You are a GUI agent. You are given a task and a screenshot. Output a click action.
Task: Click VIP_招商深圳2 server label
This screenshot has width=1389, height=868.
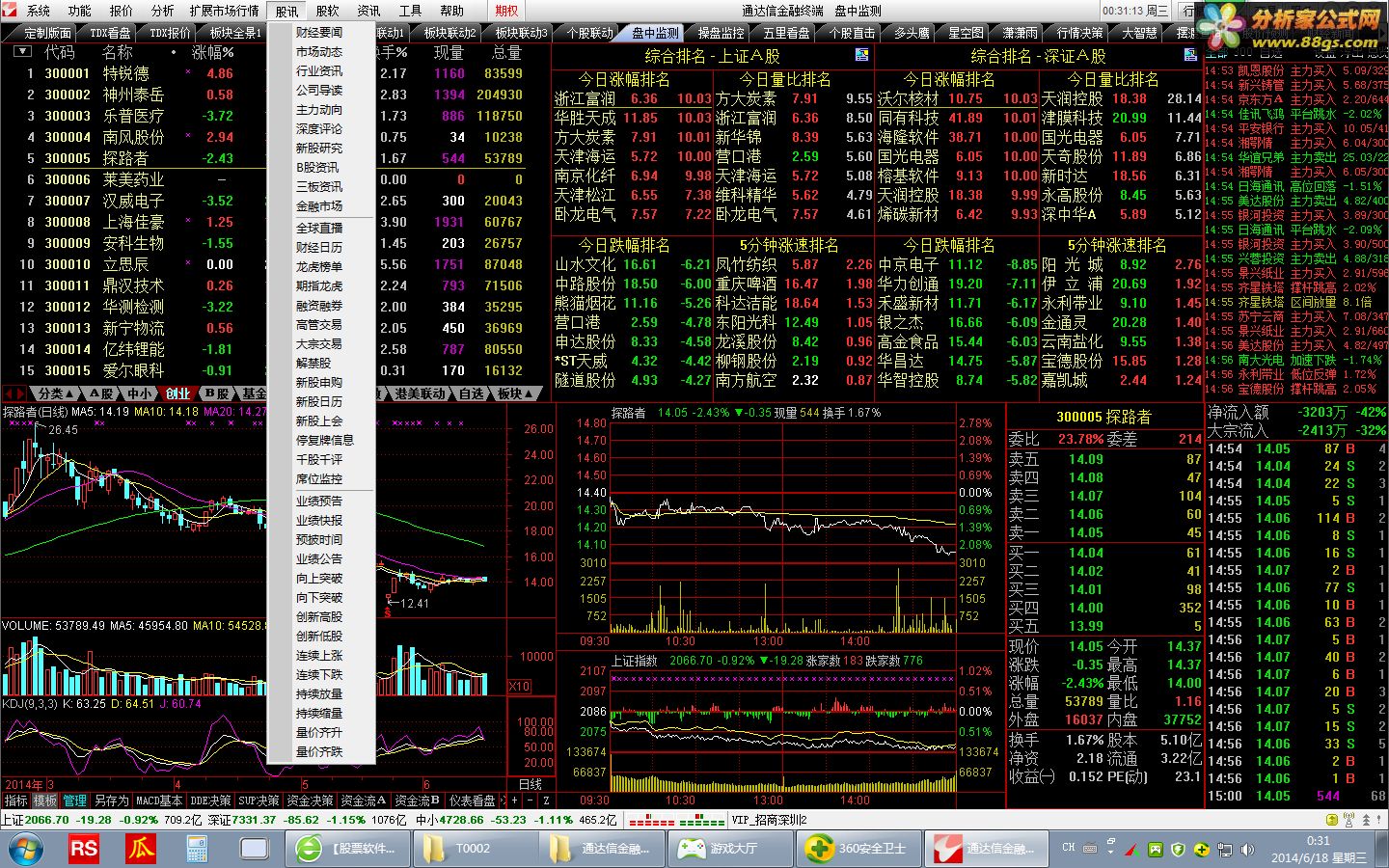(x=769, y=820)
